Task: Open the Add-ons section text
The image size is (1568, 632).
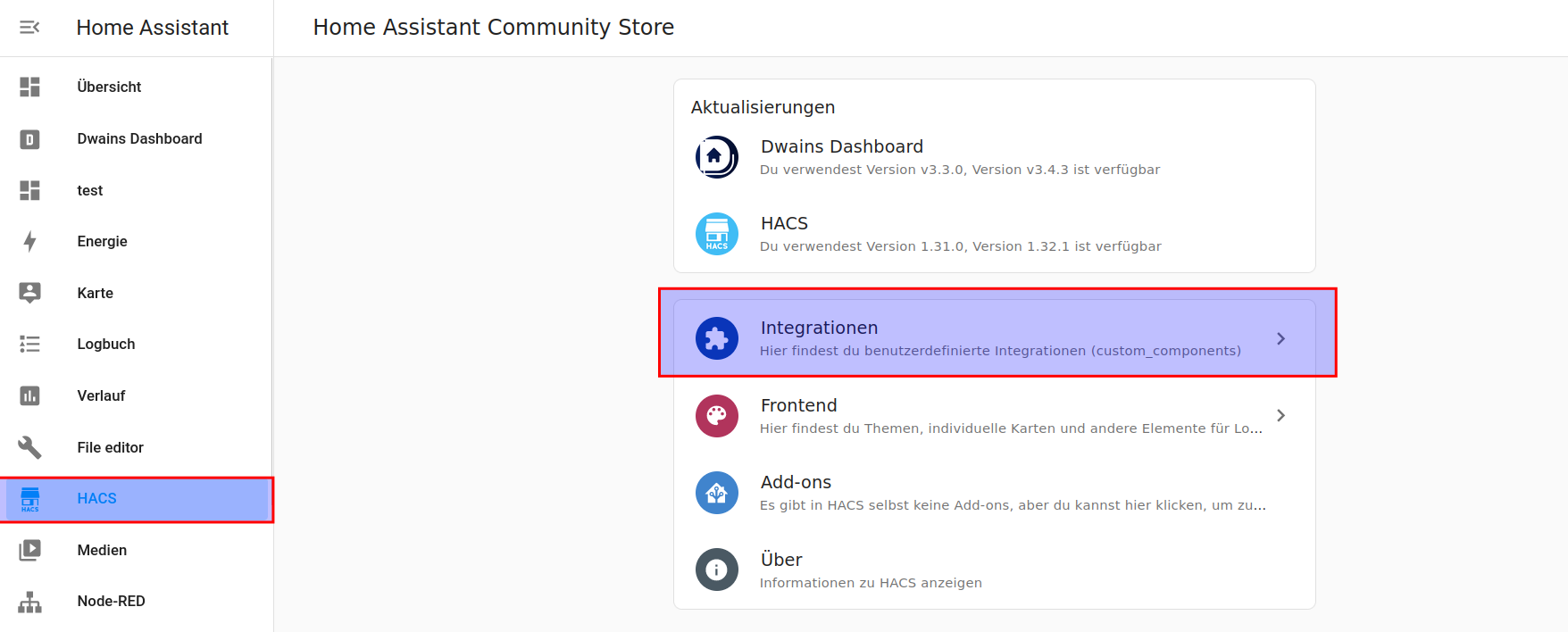Action: point(1012,493)
